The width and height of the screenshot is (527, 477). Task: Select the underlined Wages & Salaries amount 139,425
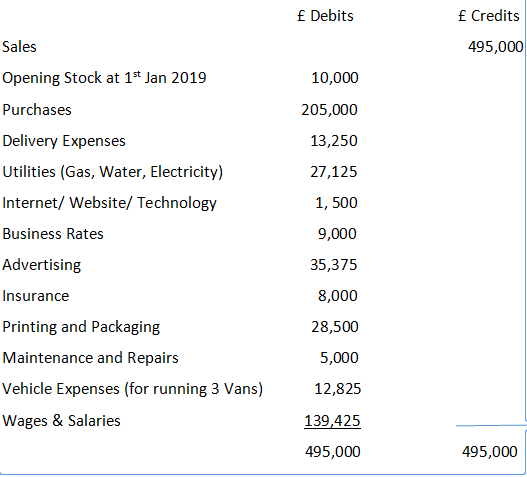pos(332,421)
